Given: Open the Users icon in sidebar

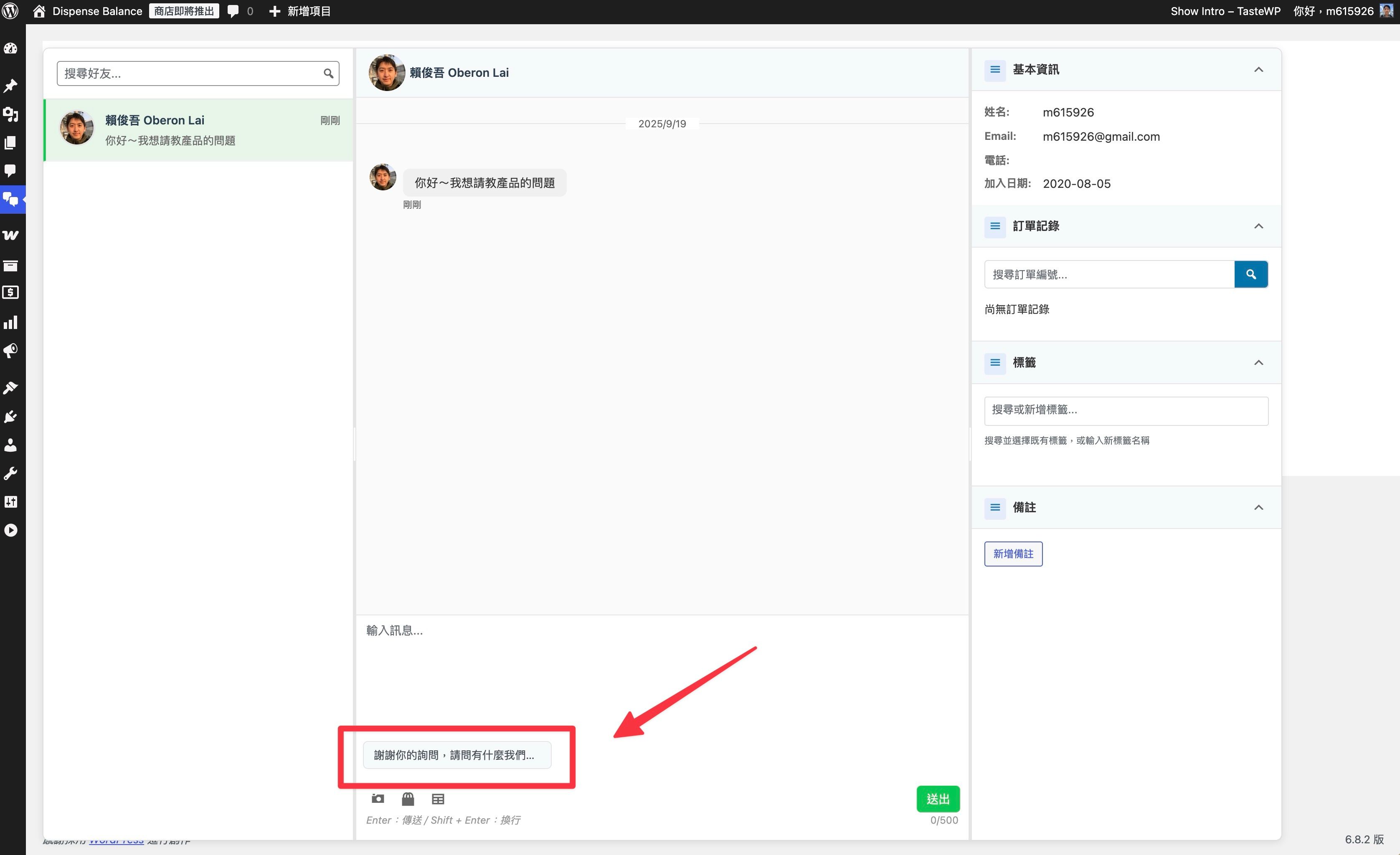Looking at the screenshot, I should click(x=11, y=445).
